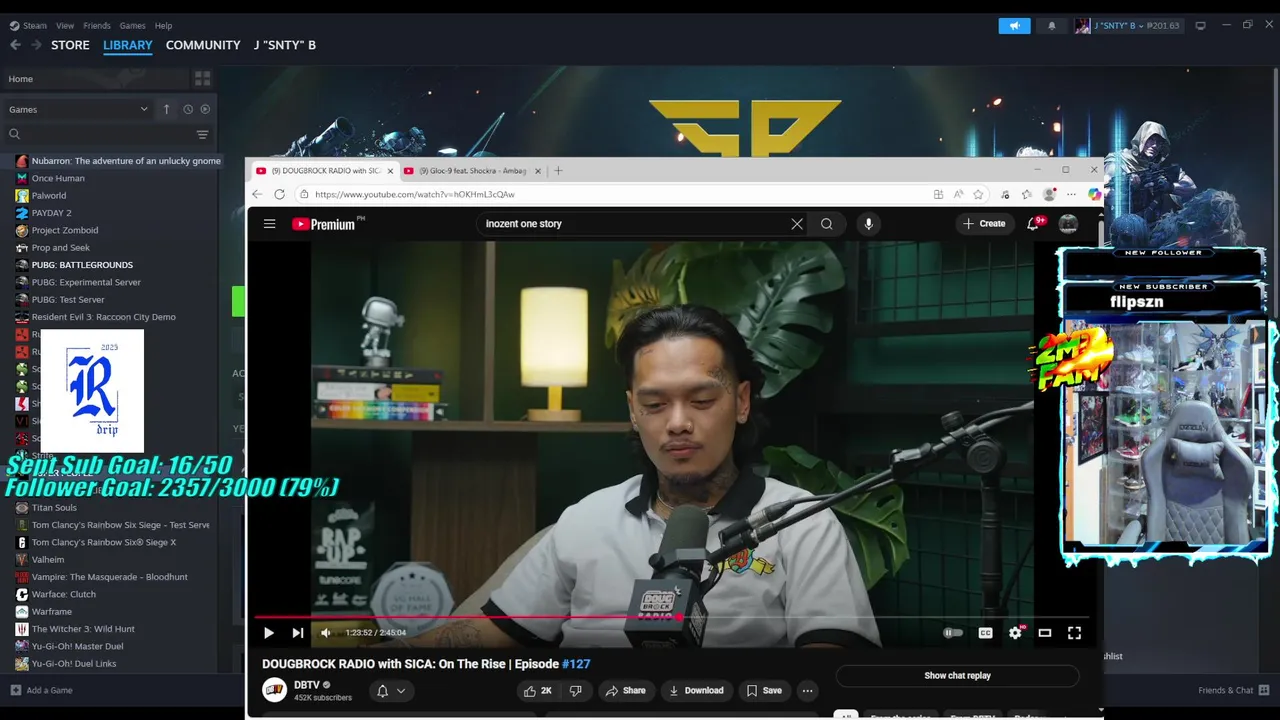Open Copilot icon in Edge toolbar

tap(1094, 194)
